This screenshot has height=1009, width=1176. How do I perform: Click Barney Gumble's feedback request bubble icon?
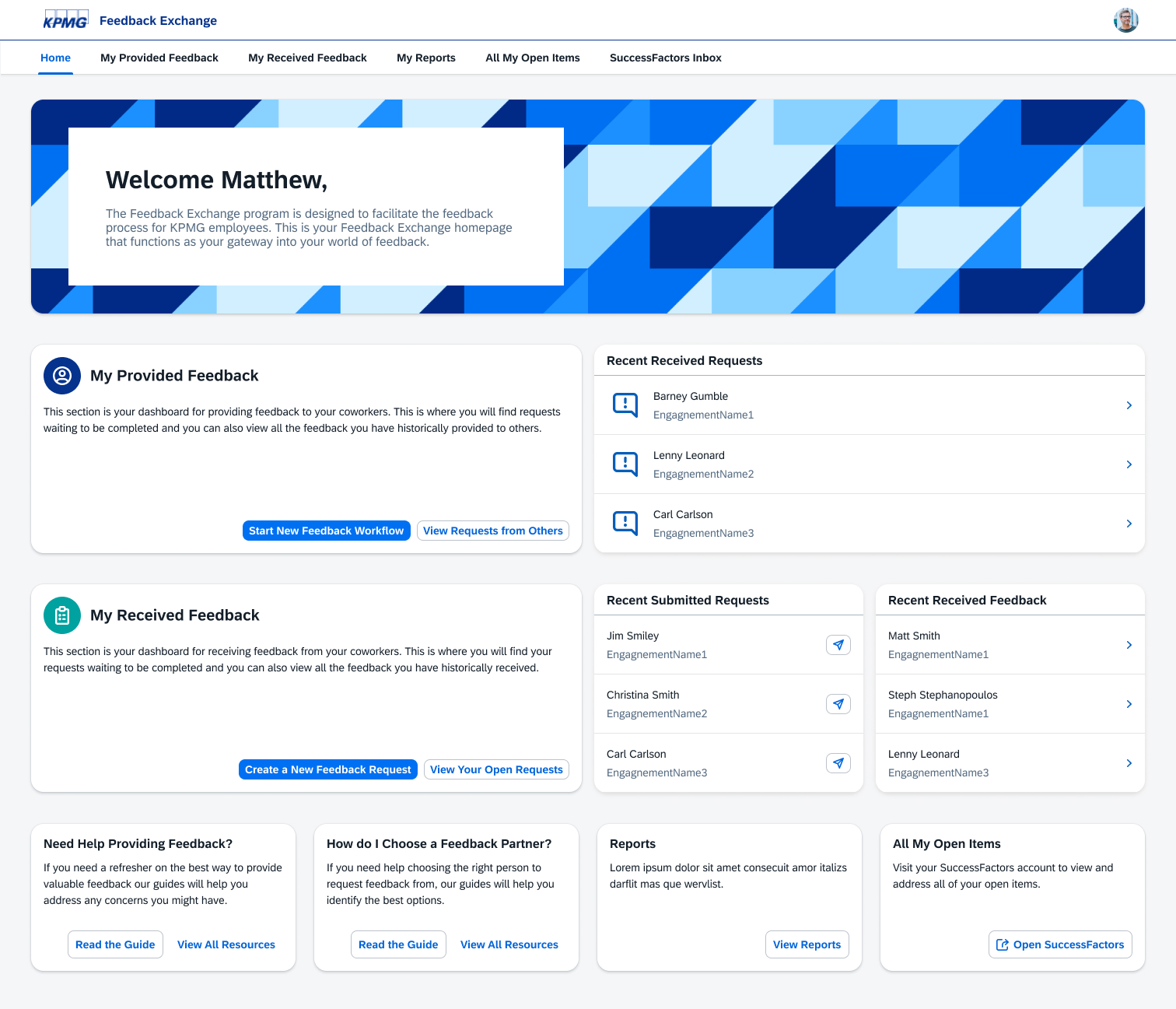625,405
